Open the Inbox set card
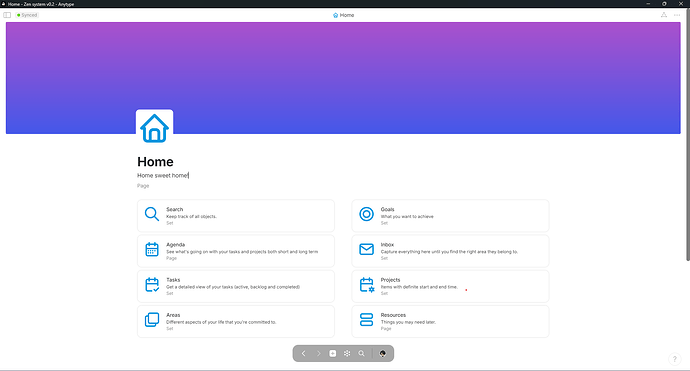 click(450, 251)
